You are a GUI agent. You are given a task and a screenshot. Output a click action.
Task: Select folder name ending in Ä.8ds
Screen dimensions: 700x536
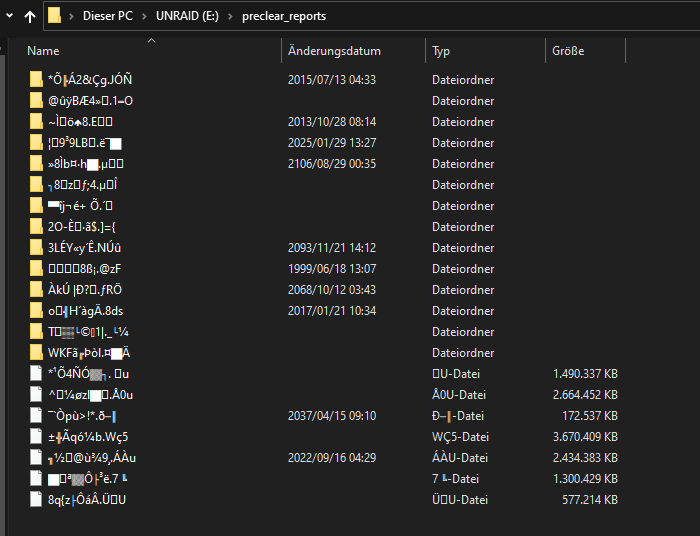pos(85,311)
